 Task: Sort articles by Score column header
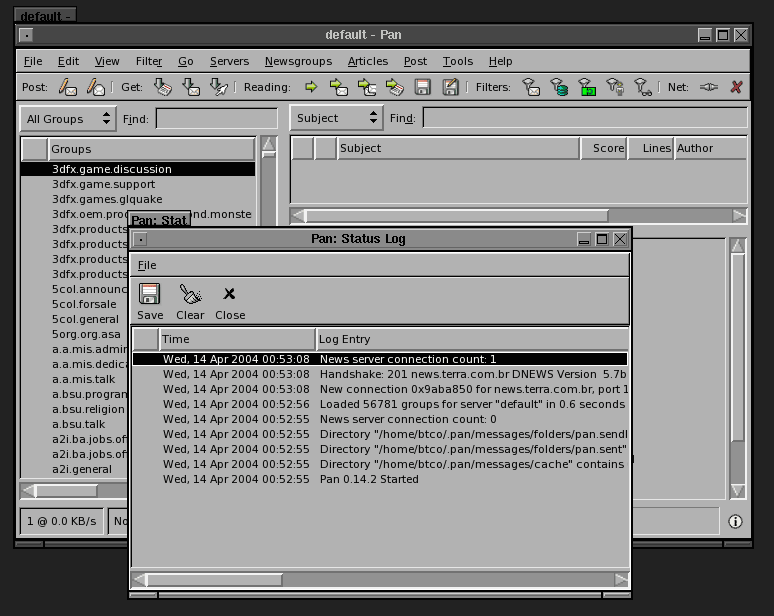click(x=604, y=148)
